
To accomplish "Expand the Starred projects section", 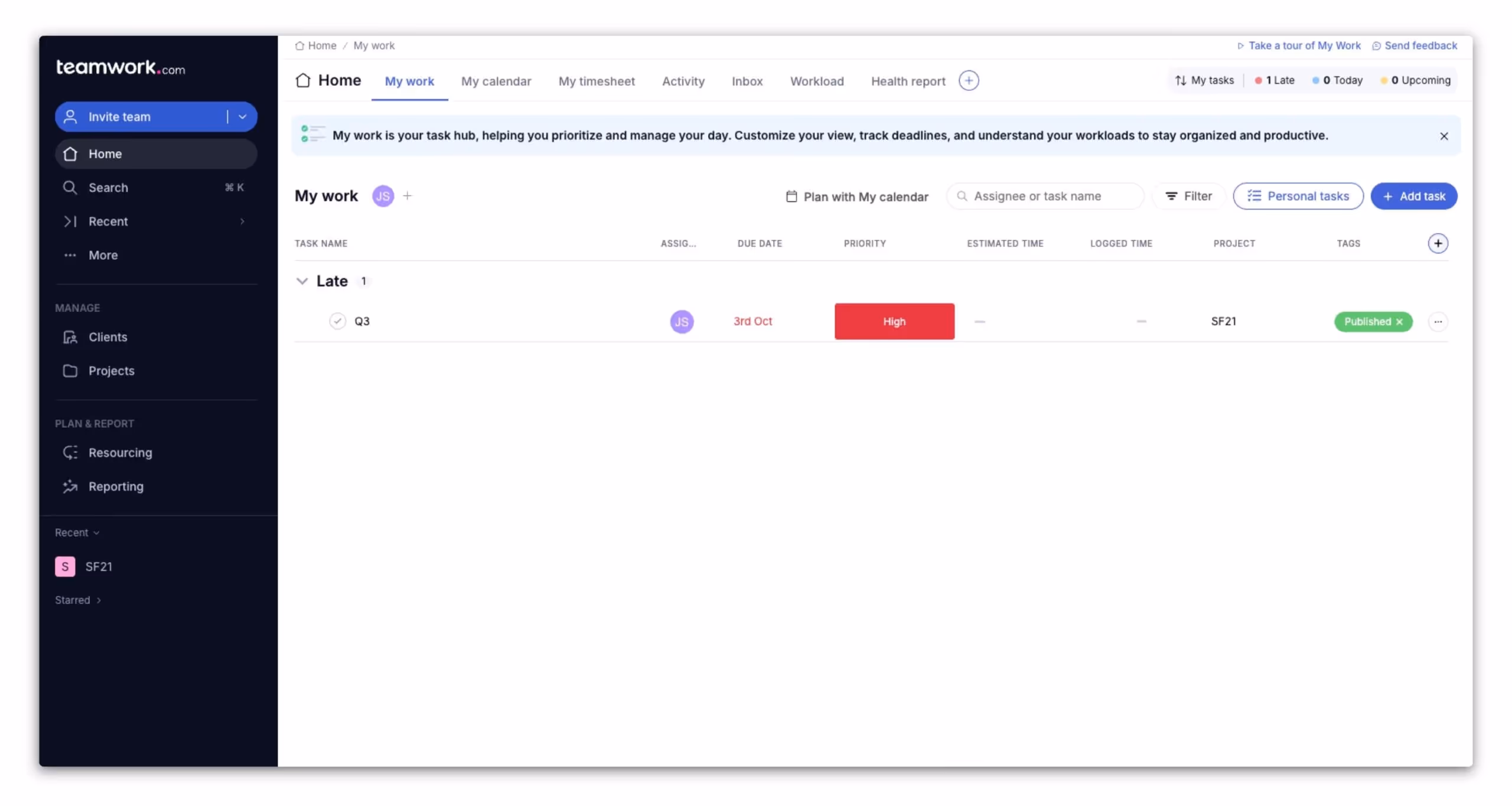I will click(78, 600).
